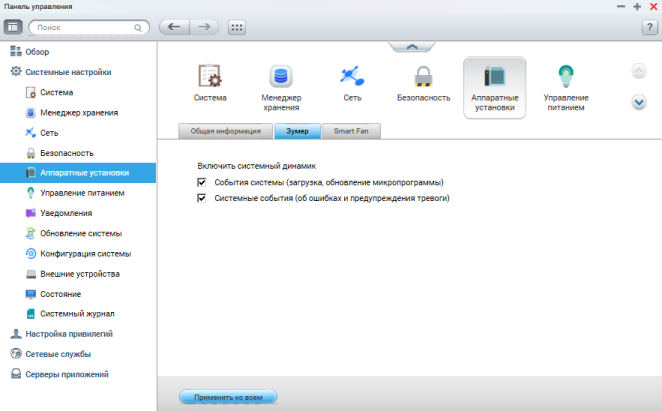Image resolution: width=662 pixels, height=411 pixels.
Task: Click the sidebar Система icon
Action: 30,92
